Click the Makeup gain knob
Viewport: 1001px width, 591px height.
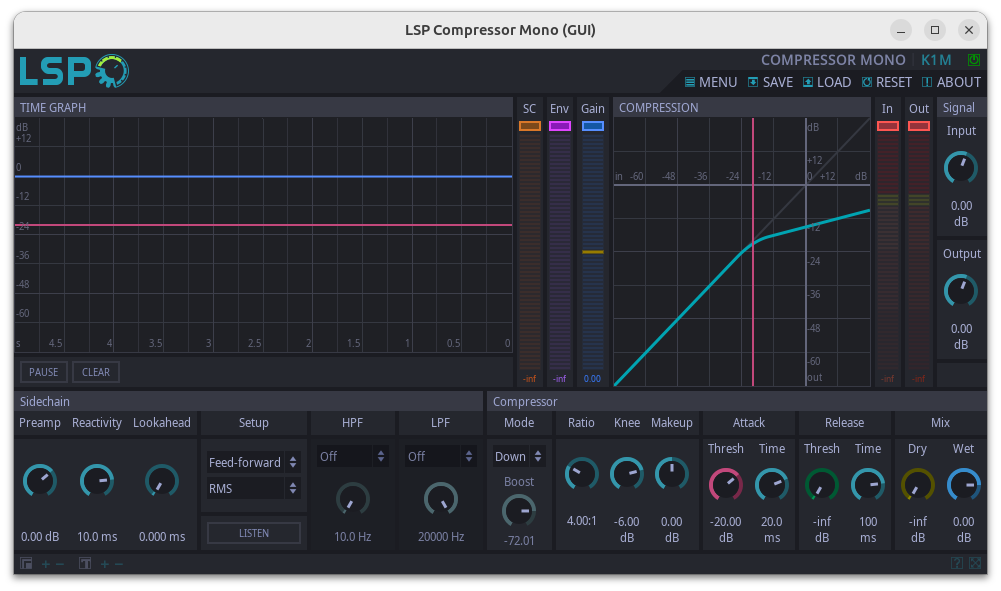tap(672, 474)
